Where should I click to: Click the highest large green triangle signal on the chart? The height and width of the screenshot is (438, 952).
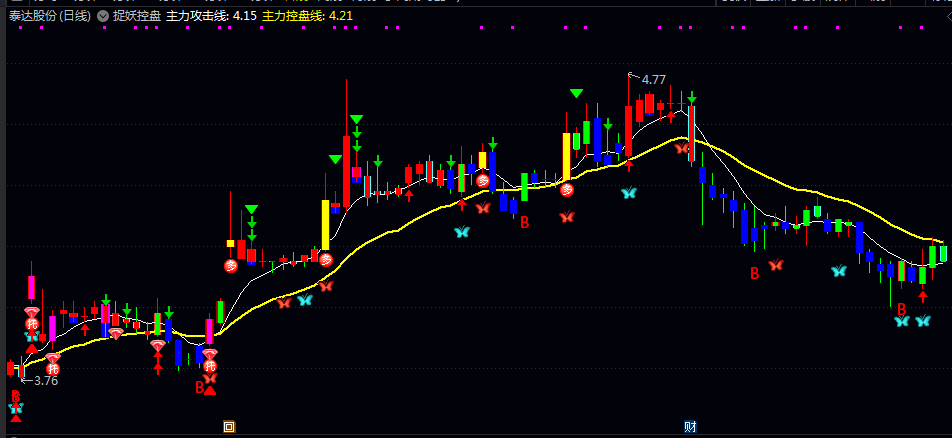[x=576, y=93]
